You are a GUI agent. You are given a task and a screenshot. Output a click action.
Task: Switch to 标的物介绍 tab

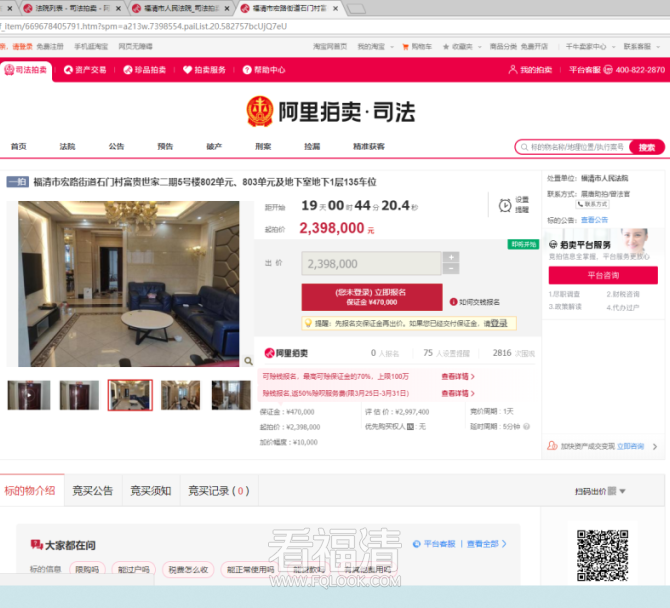coord(30,491)
